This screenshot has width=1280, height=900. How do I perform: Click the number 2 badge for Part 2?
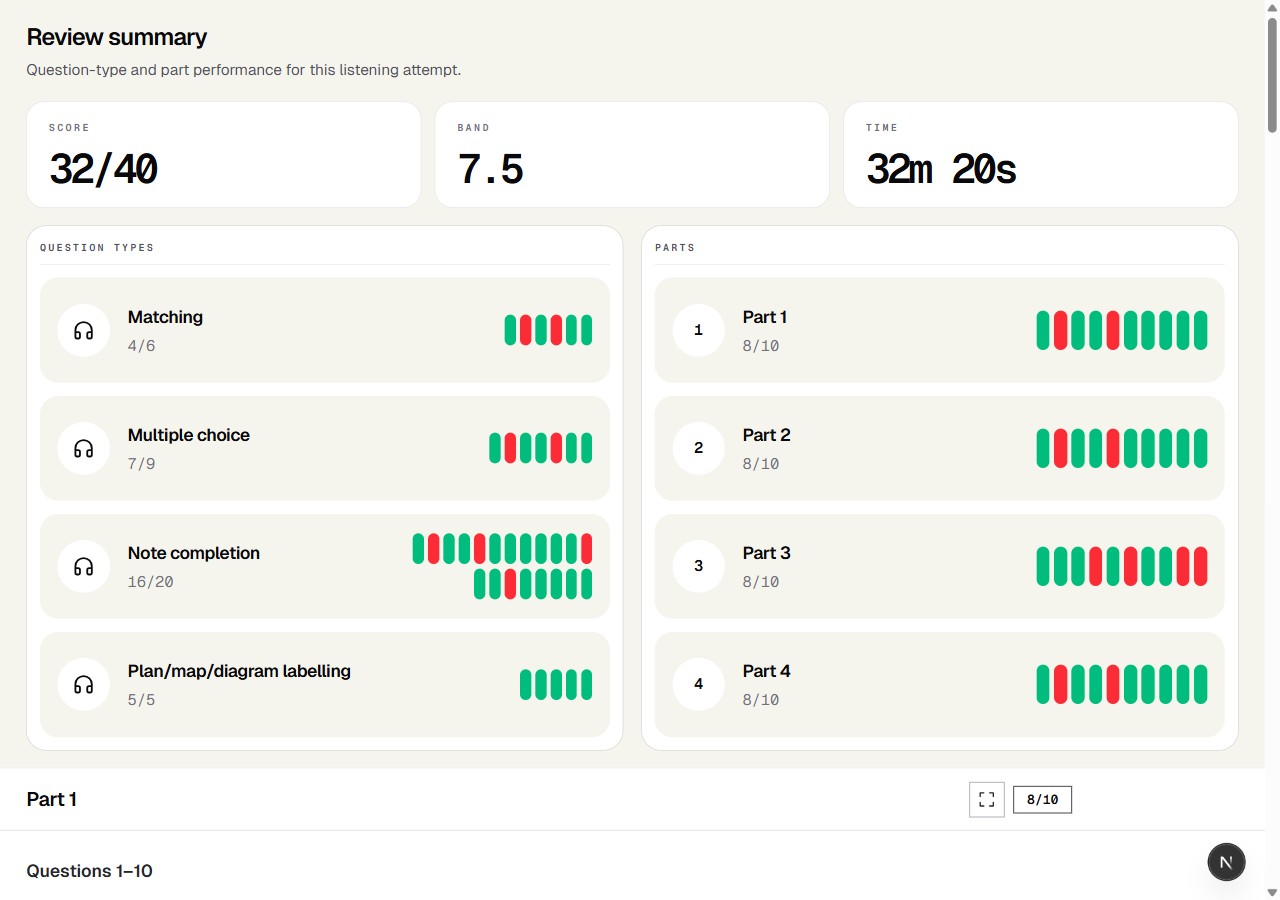[698, 448]
